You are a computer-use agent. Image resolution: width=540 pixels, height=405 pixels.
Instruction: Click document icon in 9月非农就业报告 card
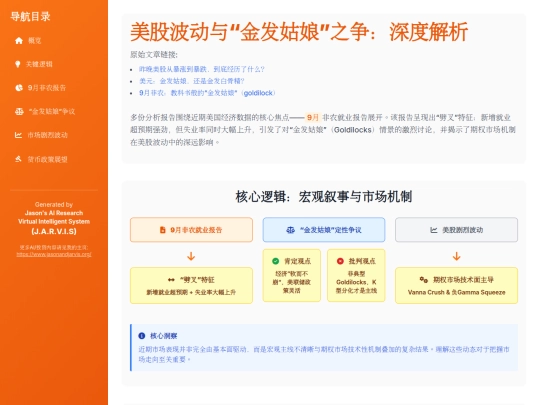(163, 230)
